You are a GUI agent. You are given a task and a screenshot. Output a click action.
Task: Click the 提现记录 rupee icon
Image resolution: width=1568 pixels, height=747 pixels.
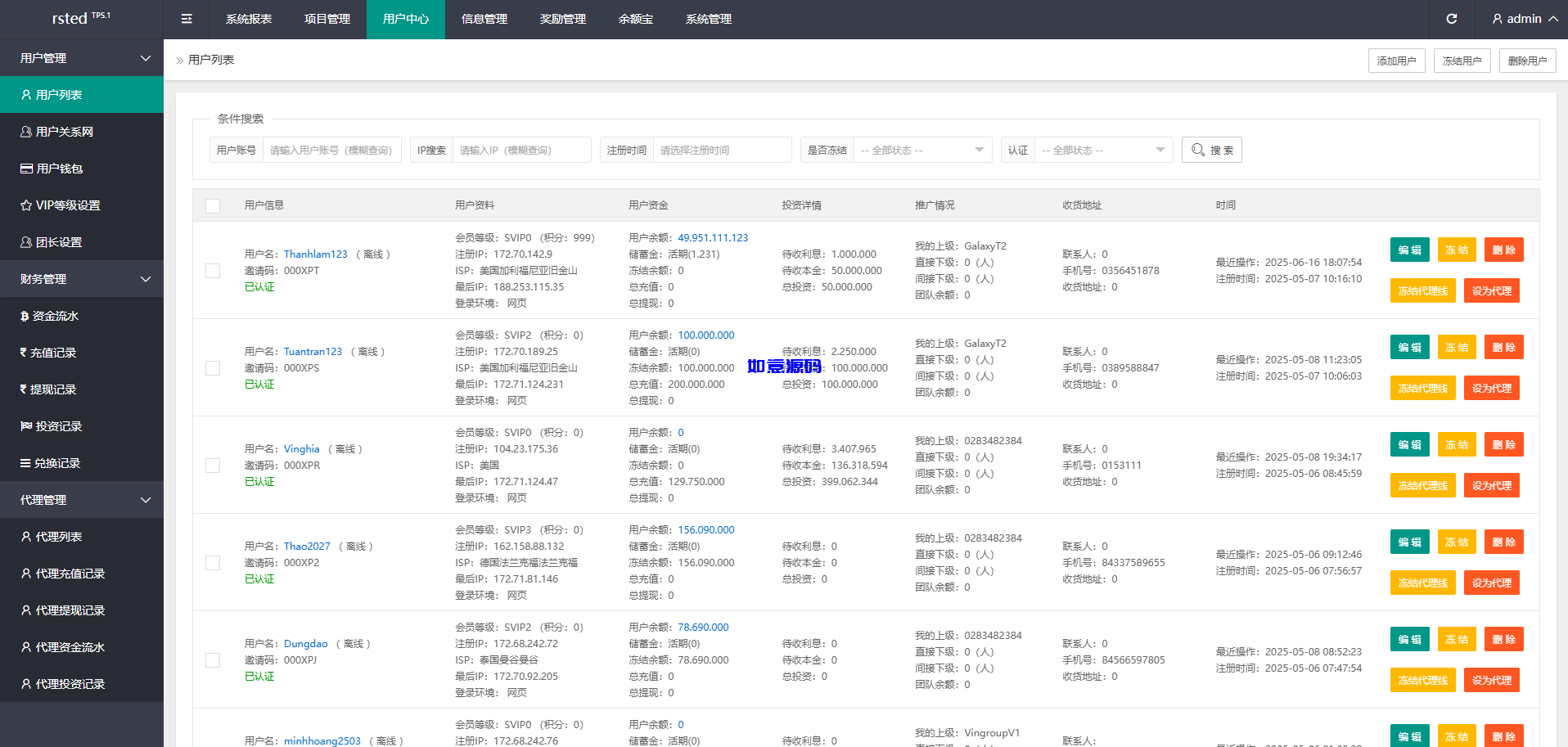24,389
